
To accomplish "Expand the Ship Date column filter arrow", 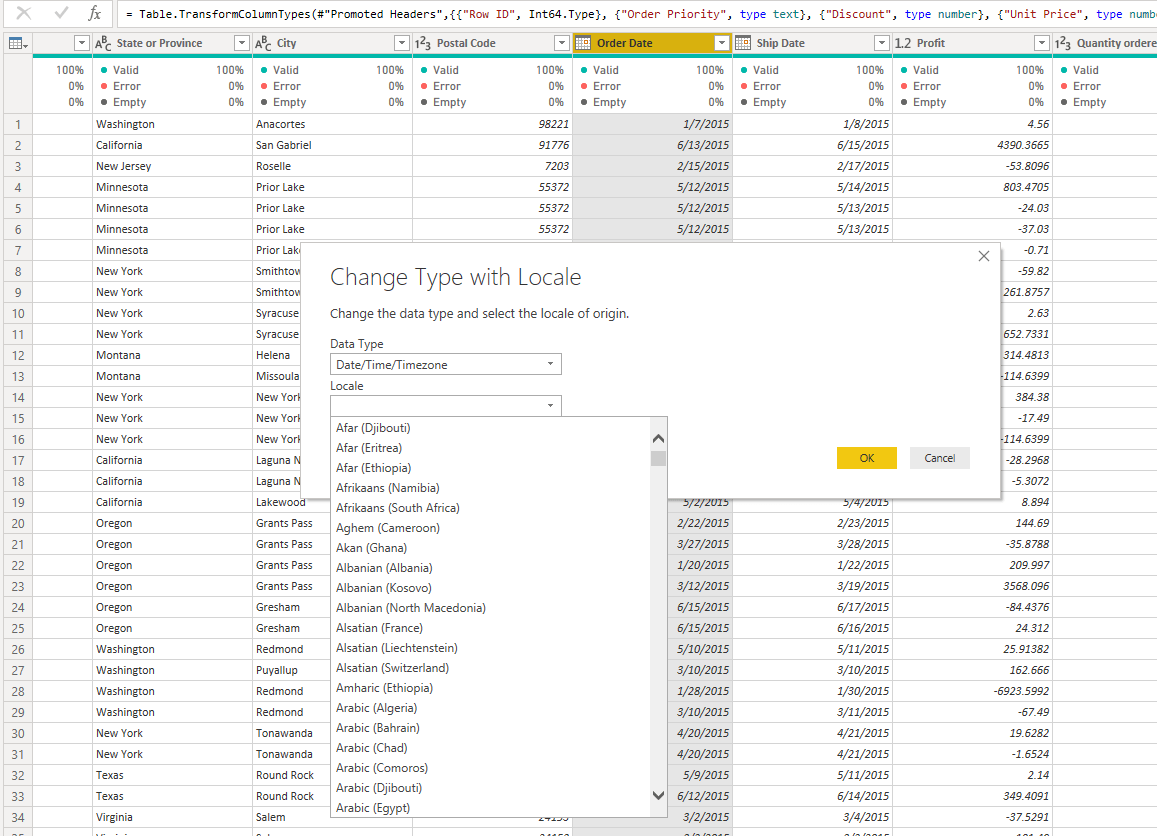I will (882, 44).
